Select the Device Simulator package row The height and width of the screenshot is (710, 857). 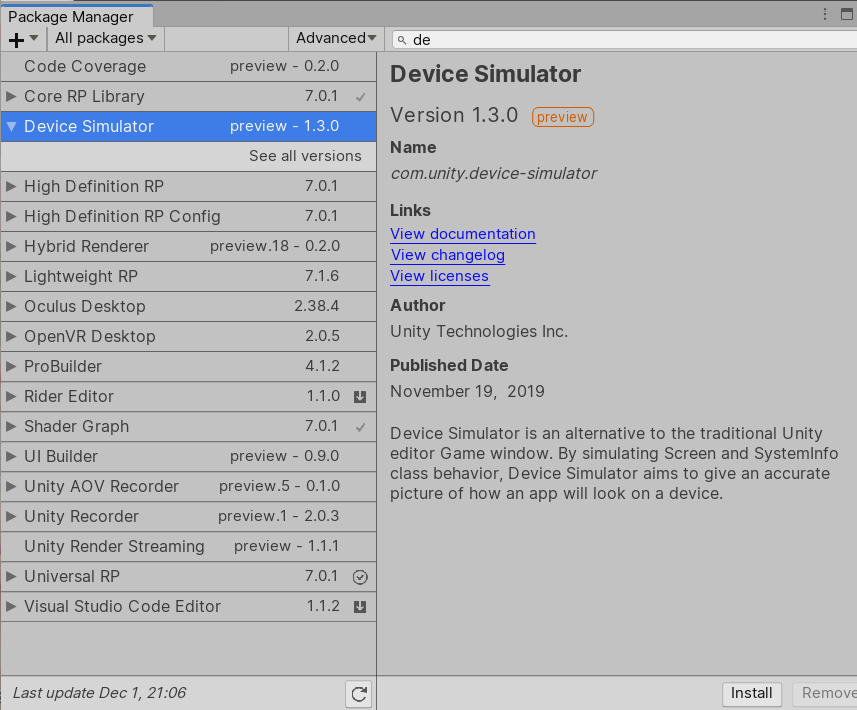pyautogui.click(x=189, y=127)
